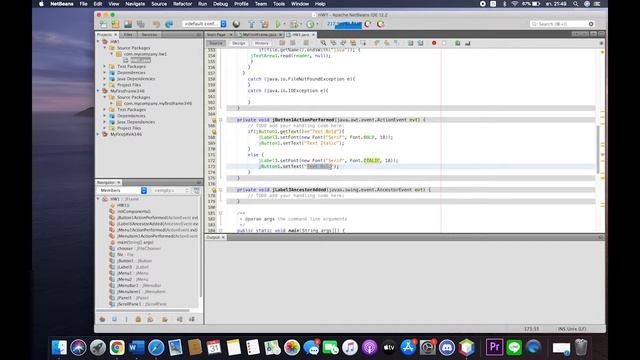
Task: Click the editor find selection magnifier icon
Action: coord(323,43)
